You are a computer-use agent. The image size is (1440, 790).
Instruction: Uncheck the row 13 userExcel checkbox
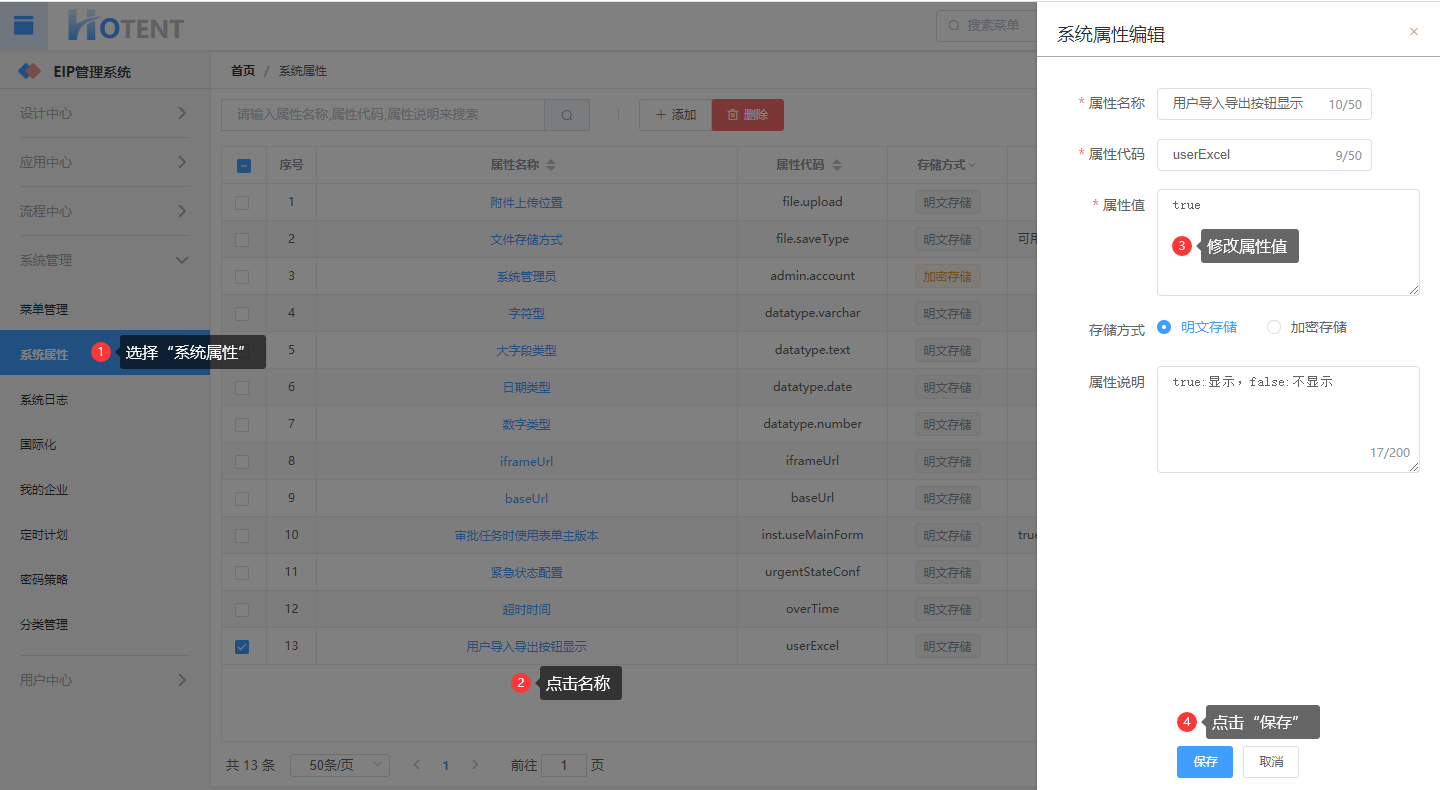coord(242,647)
